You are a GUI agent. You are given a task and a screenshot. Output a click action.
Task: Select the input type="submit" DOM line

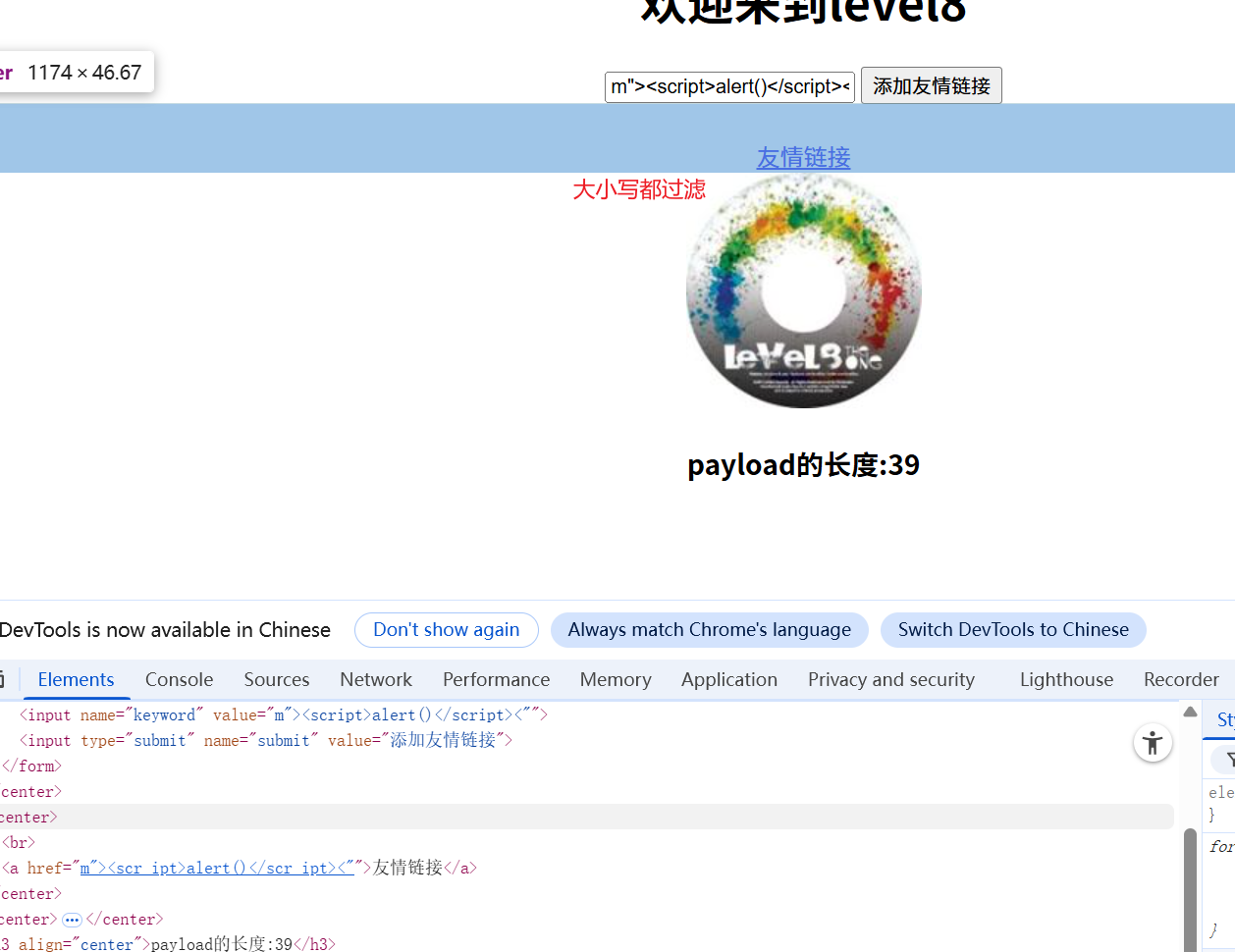(266, 740)
